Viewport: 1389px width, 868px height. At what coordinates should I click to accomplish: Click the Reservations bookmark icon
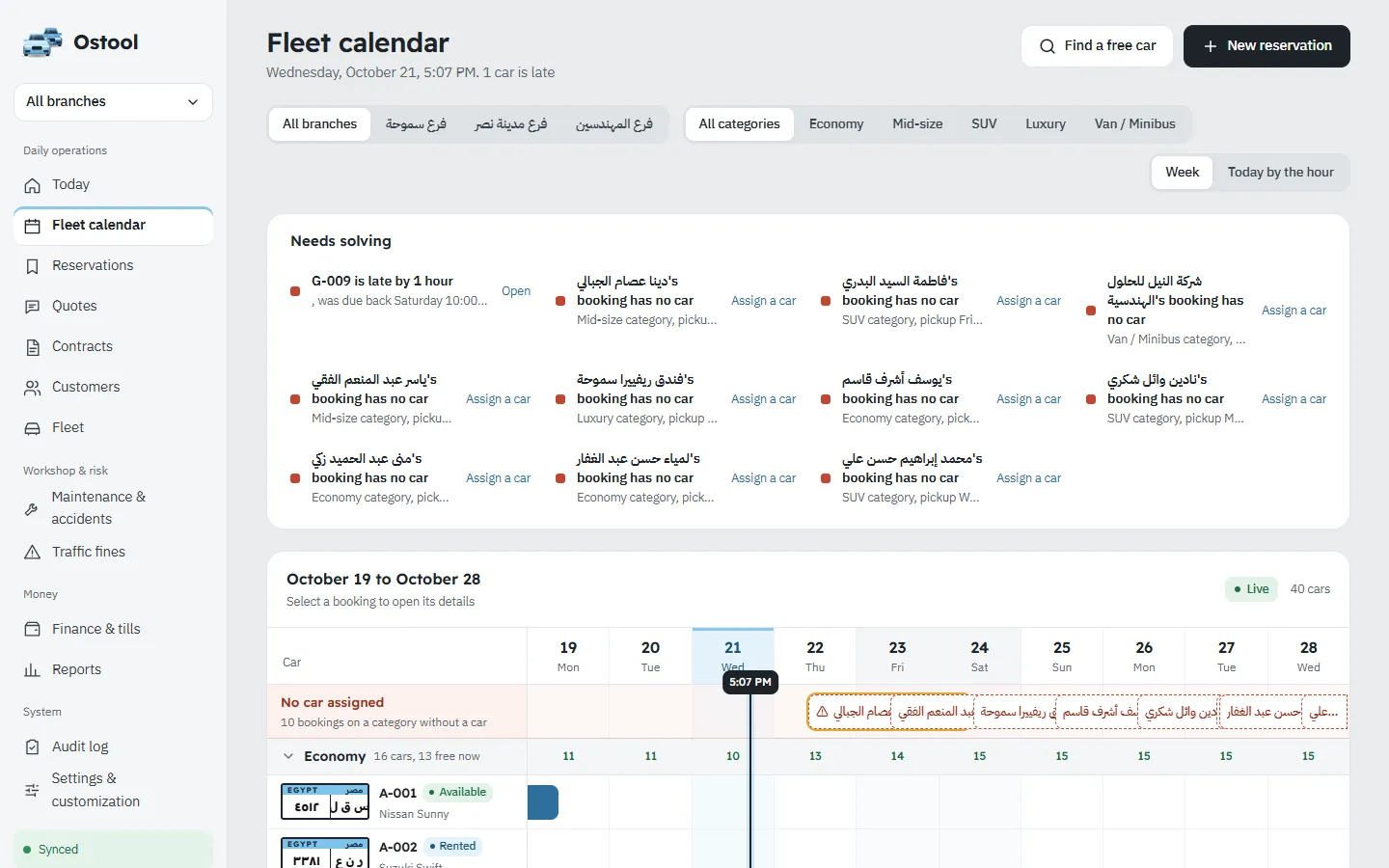pyautogui.click(x=33, y=266)
